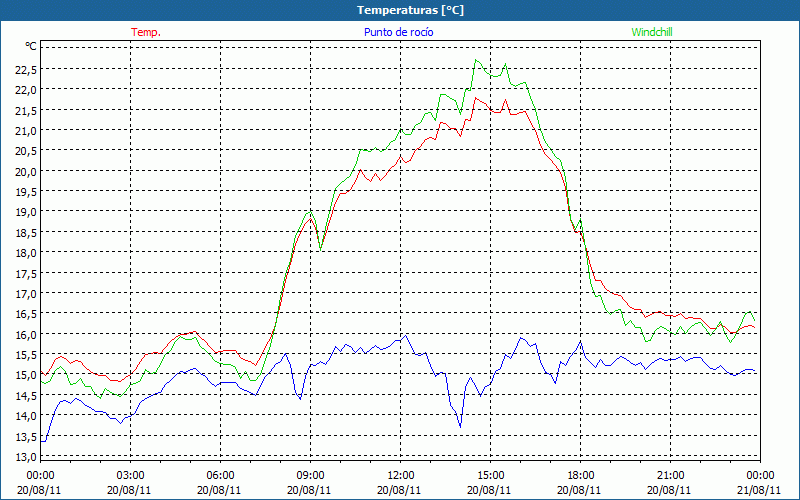This screenshot has height=500, width=800.
Task: Click the 22,0 y-axis value
Action: (26, 90)
